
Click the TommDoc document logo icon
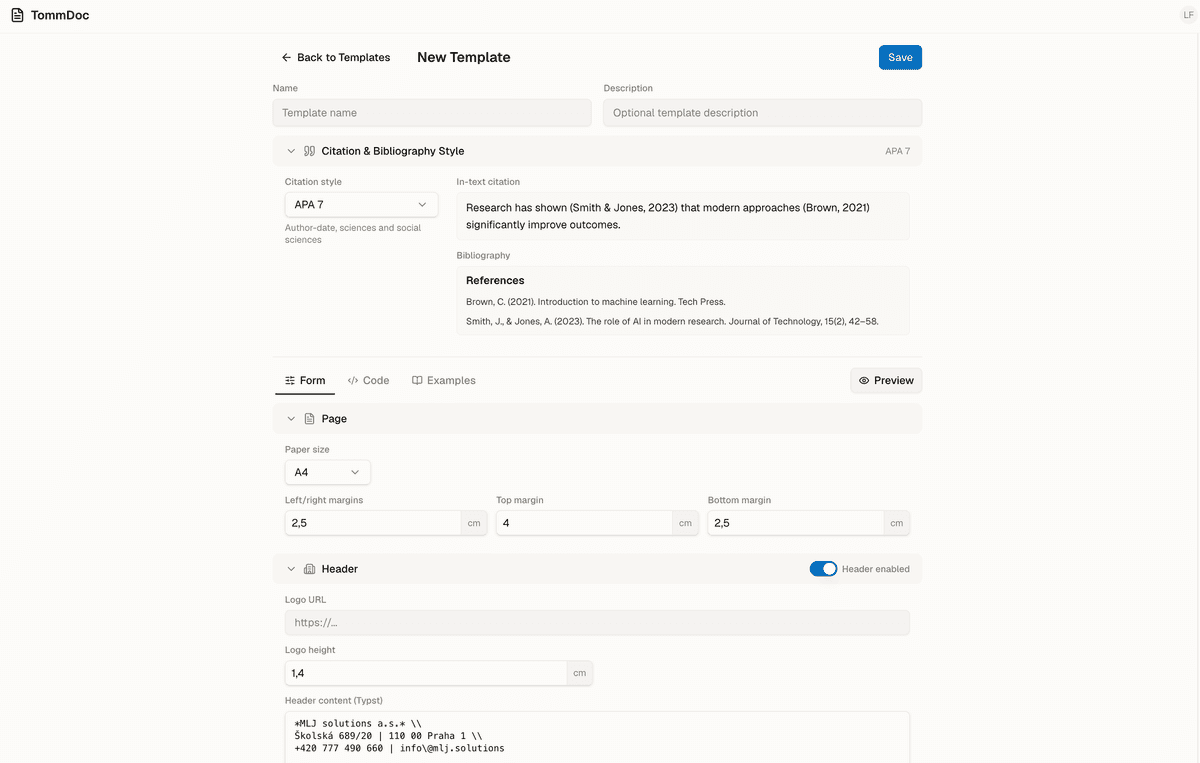(x=17, y=15)
